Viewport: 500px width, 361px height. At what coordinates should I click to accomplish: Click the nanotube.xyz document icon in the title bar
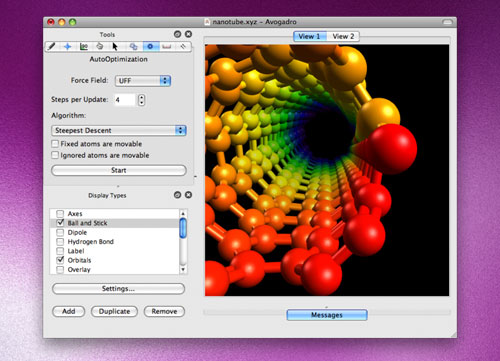point(207,22)
